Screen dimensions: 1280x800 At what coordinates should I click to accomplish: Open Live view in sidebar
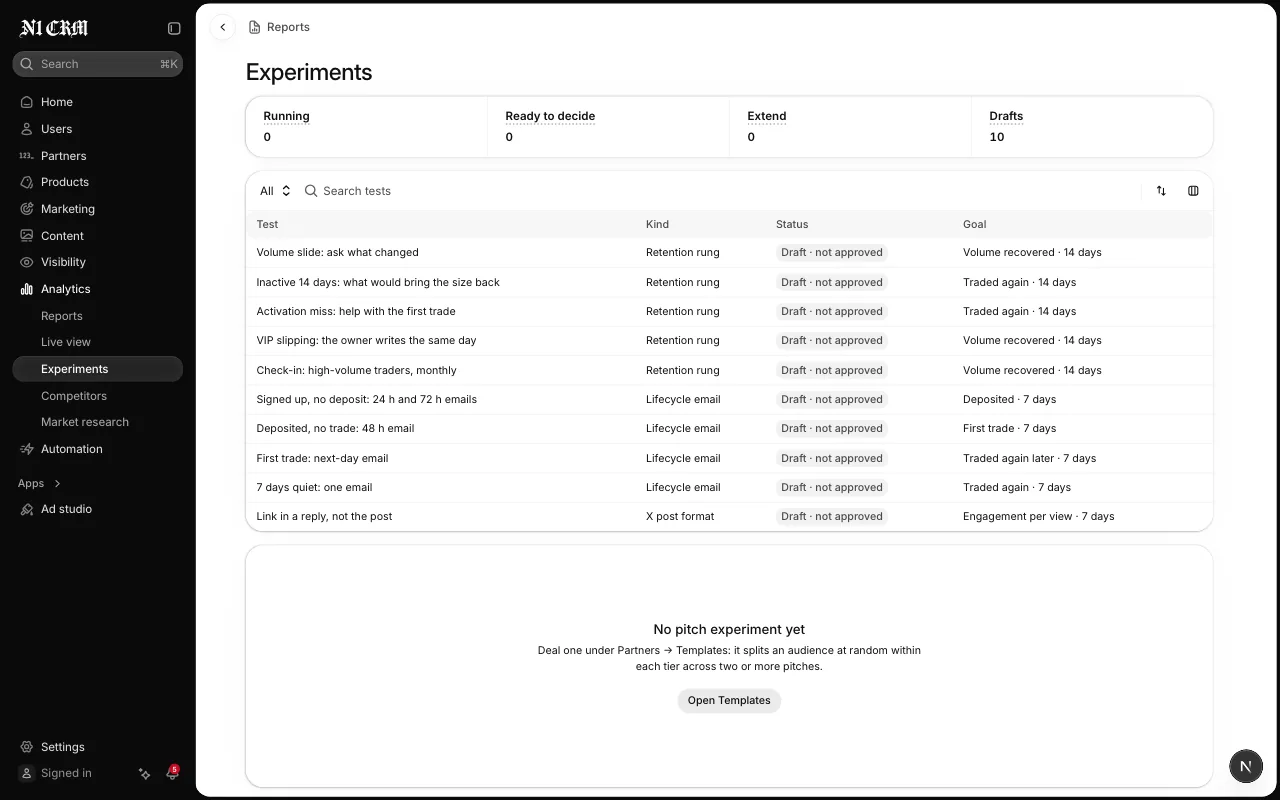click(x=66, y=342)
